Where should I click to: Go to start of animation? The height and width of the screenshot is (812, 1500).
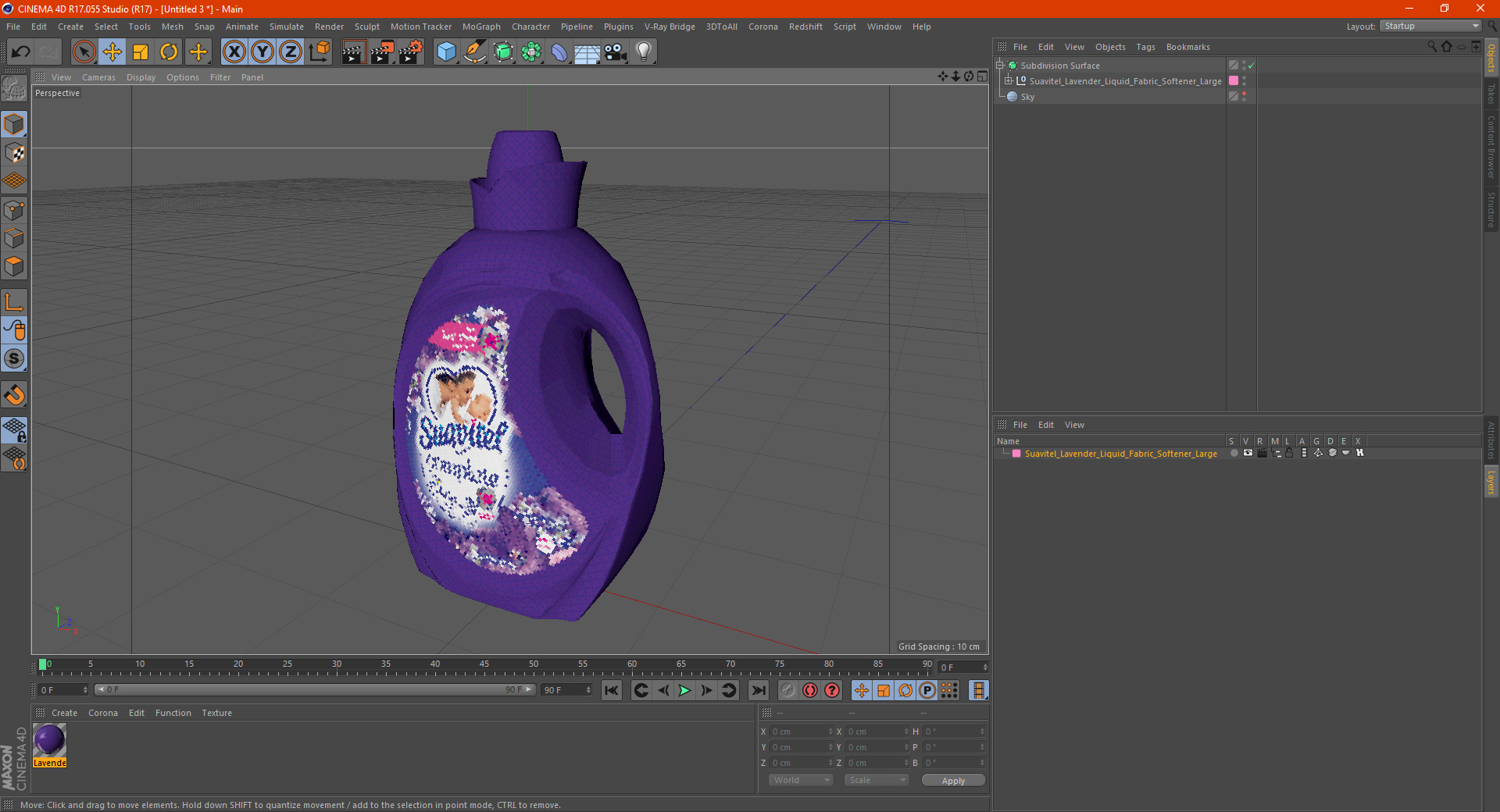pyautogui.click(x=612, y=690)
